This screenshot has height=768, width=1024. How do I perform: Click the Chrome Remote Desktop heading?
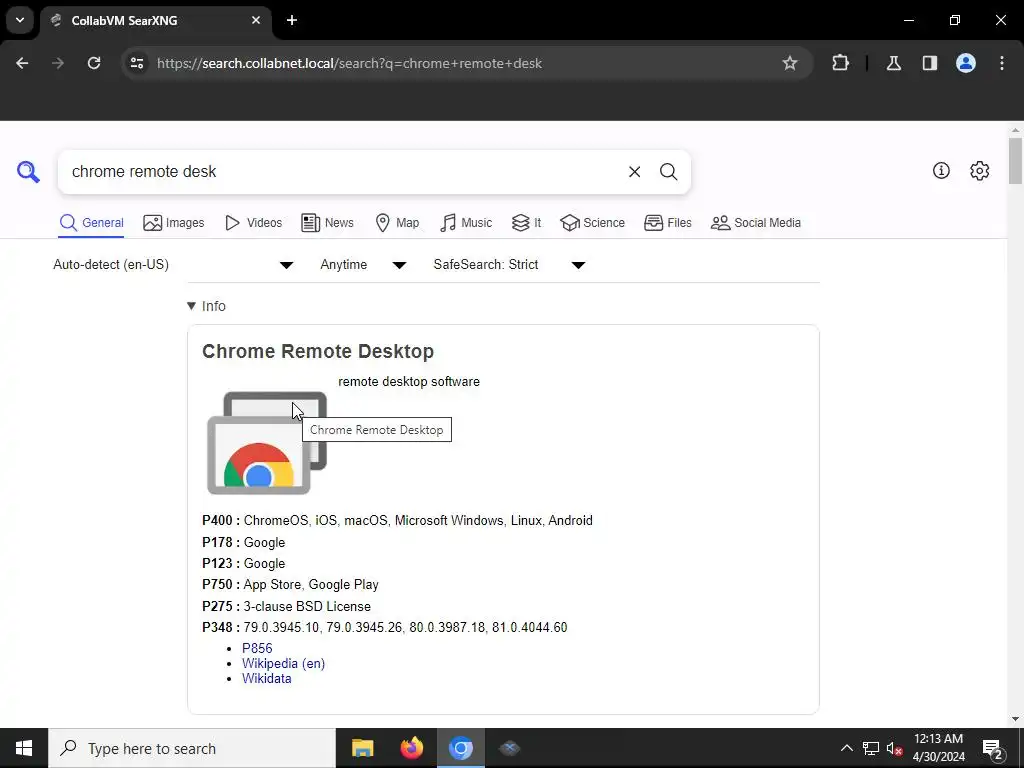318,351
